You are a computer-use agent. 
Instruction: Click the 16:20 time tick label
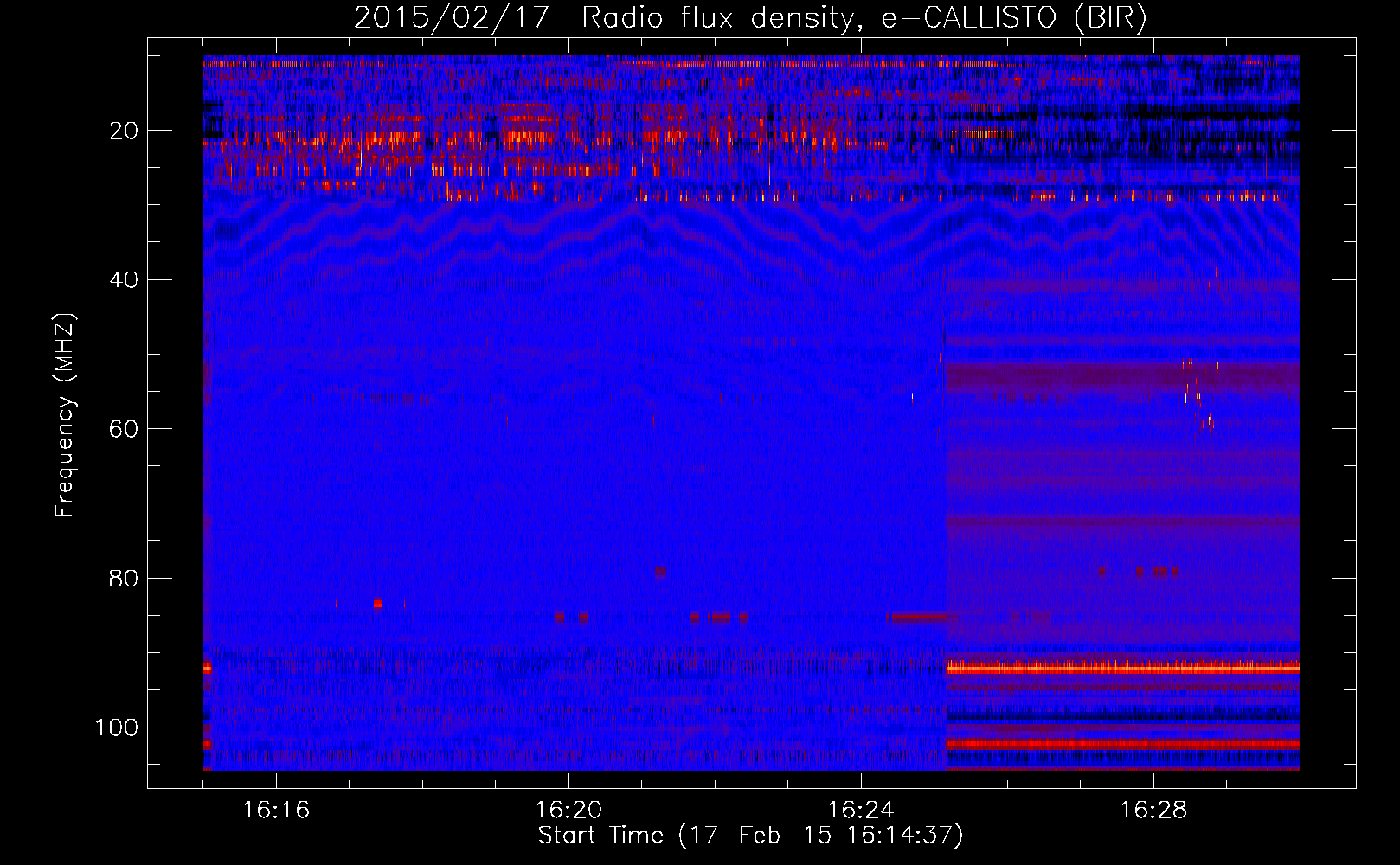568,811
